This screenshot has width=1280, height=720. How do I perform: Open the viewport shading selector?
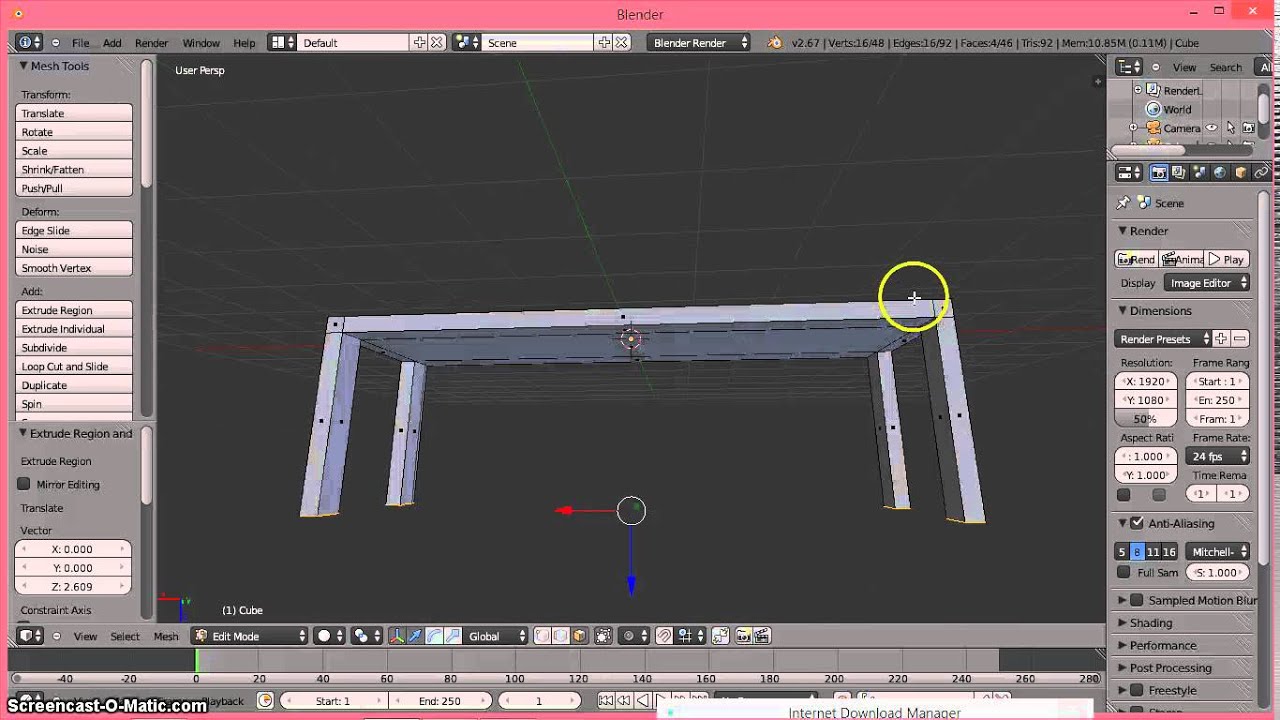331,636
